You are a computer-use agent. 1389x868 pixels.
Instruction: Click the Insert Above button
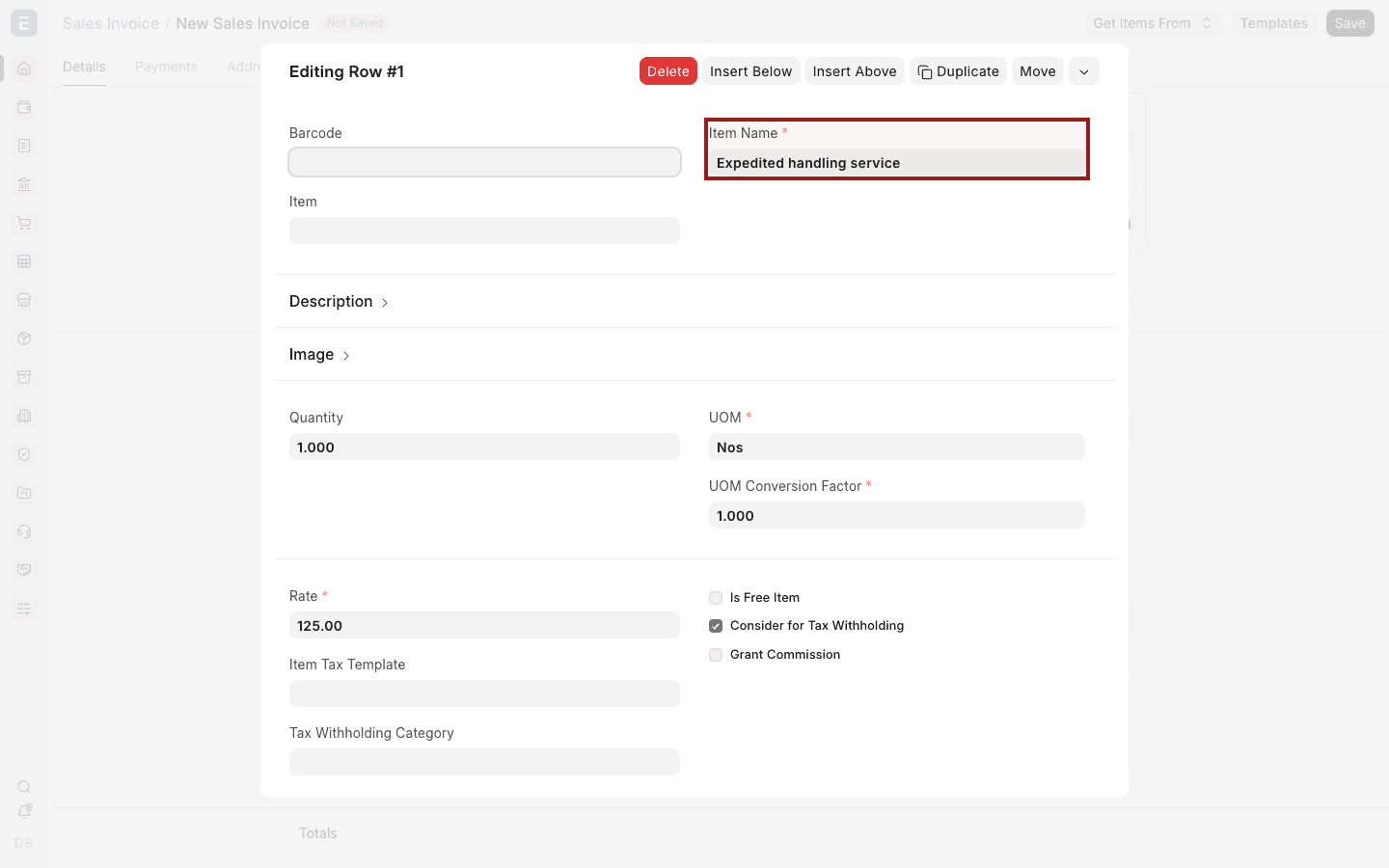pyautogui.click(x=855, y=71)
